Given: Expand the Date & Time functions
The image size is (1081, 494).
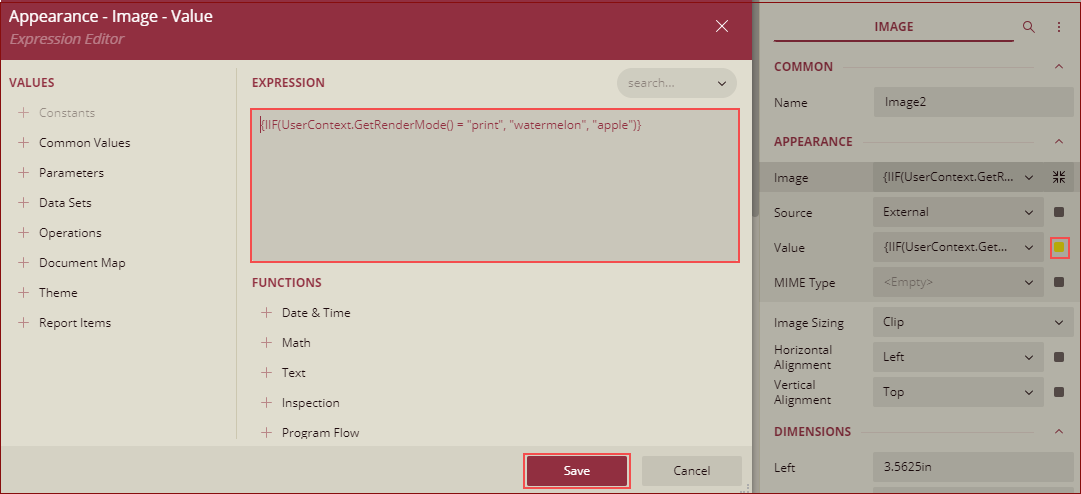Looking at the screenshot, I should [267, 312].
